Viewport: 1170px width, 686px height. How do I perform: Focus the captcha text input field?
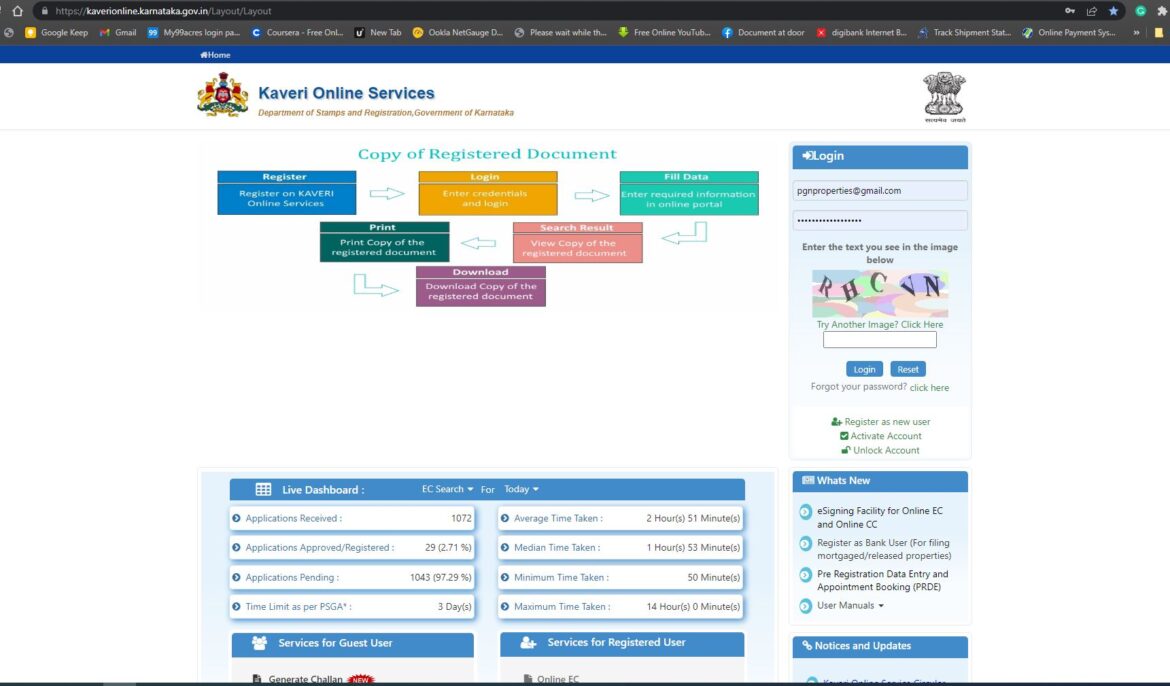click(880, 340)
